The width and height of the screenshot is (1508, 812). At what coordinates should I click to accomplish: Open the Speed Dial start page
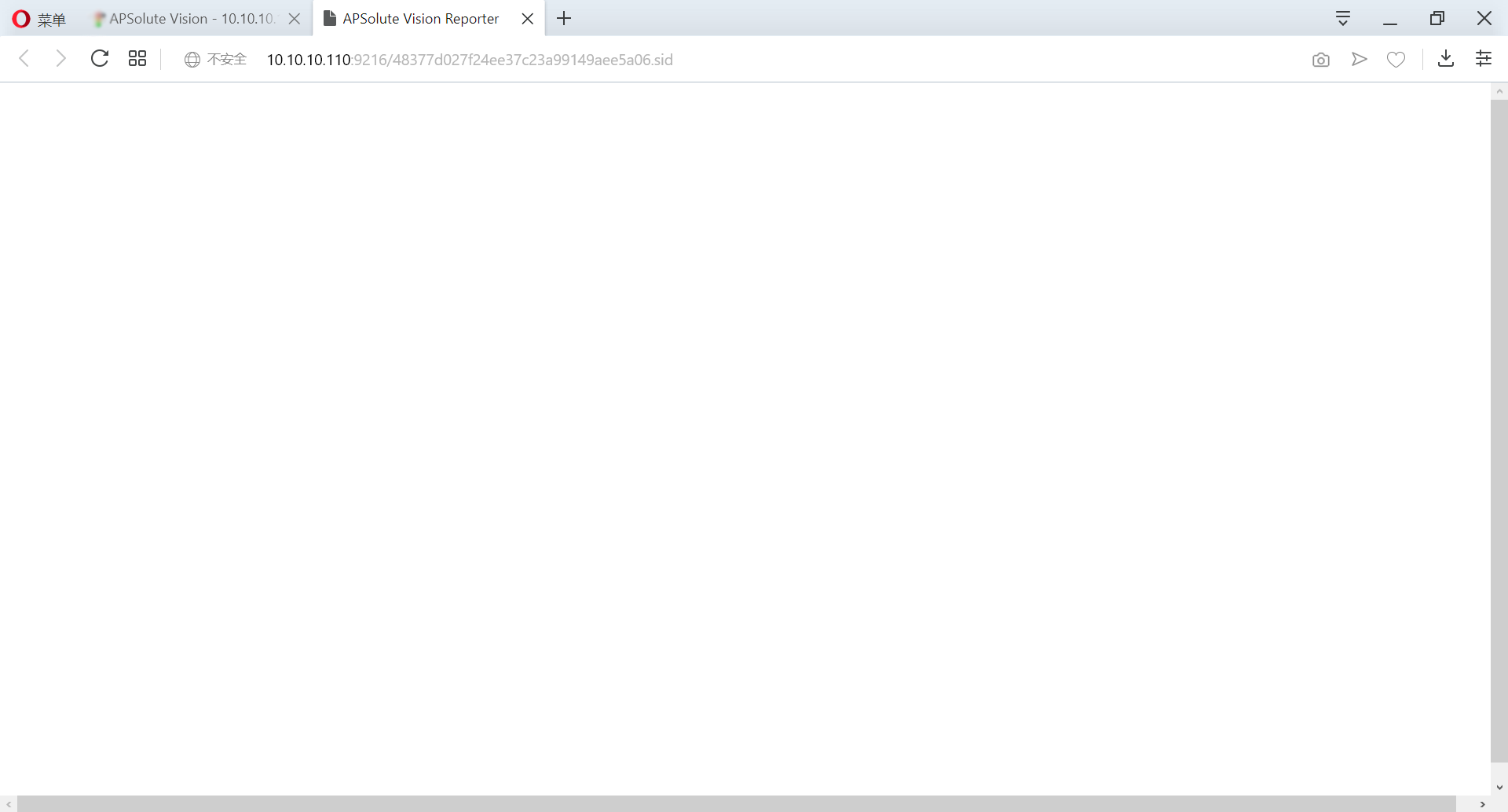point(137,59)
